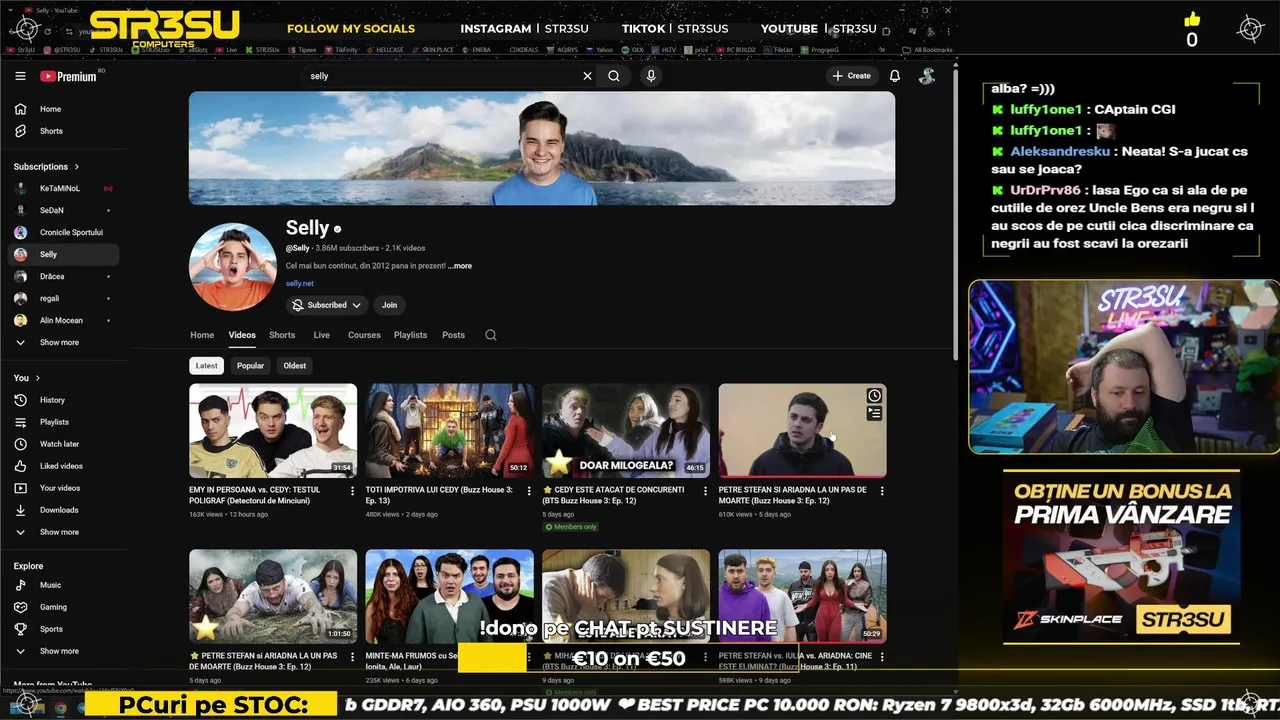This screenshot has width=1280, height=720.
Task: Expand the channel description with ...more
Action: [460, 266]
